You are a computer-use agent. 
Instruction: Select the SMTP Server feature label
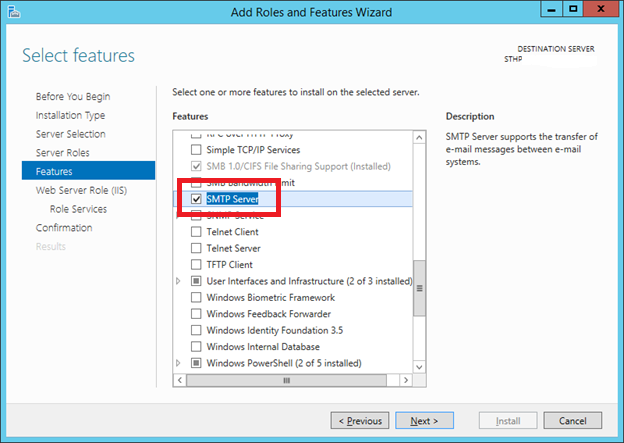[x=232, y=199]
